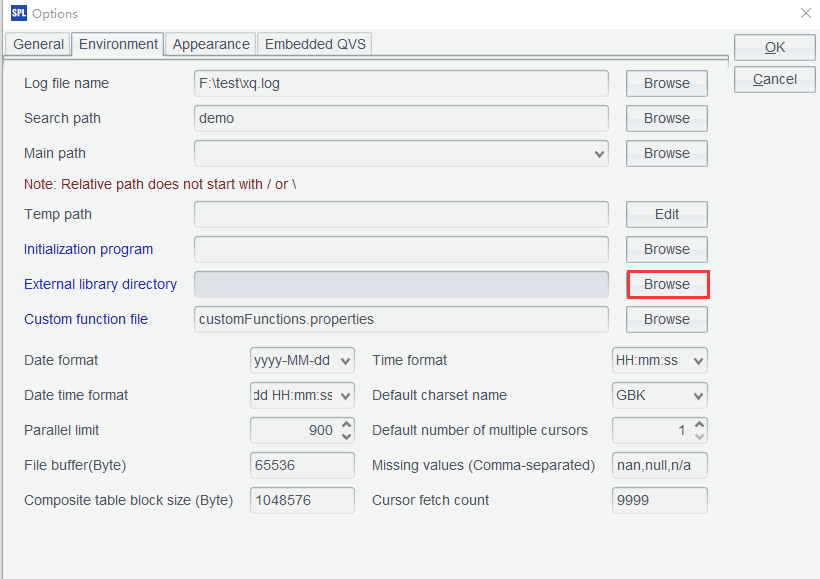This screenshot has width=820, height=579.
Task: Focus the Cursor fetch count field
Action: (x=659, y=500)
